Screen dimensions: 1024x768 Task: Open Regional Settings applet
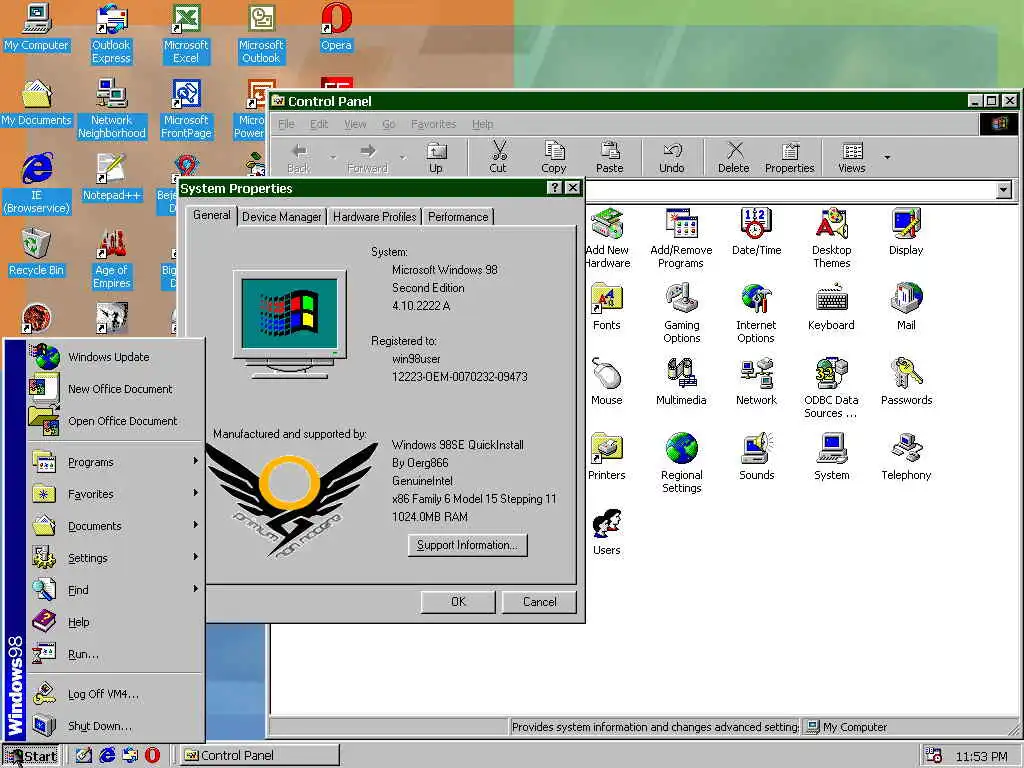click(x=681, y=463)
